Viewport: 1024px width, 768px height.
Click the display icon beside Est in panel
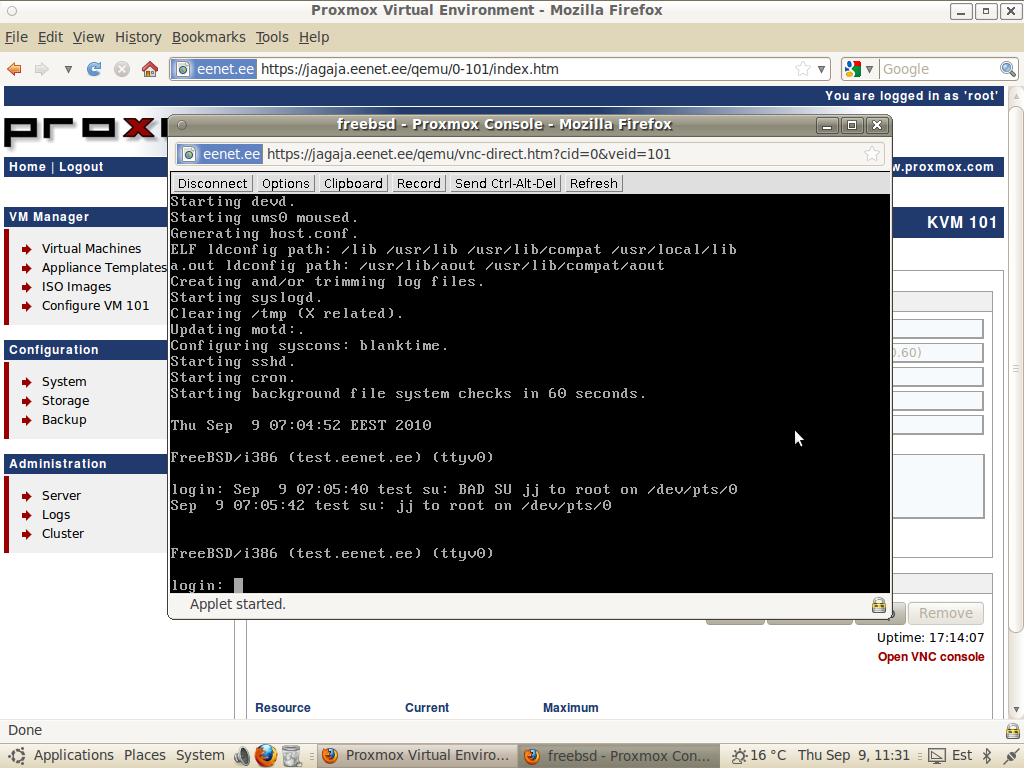pyautogui.click(x=936, y=756)
